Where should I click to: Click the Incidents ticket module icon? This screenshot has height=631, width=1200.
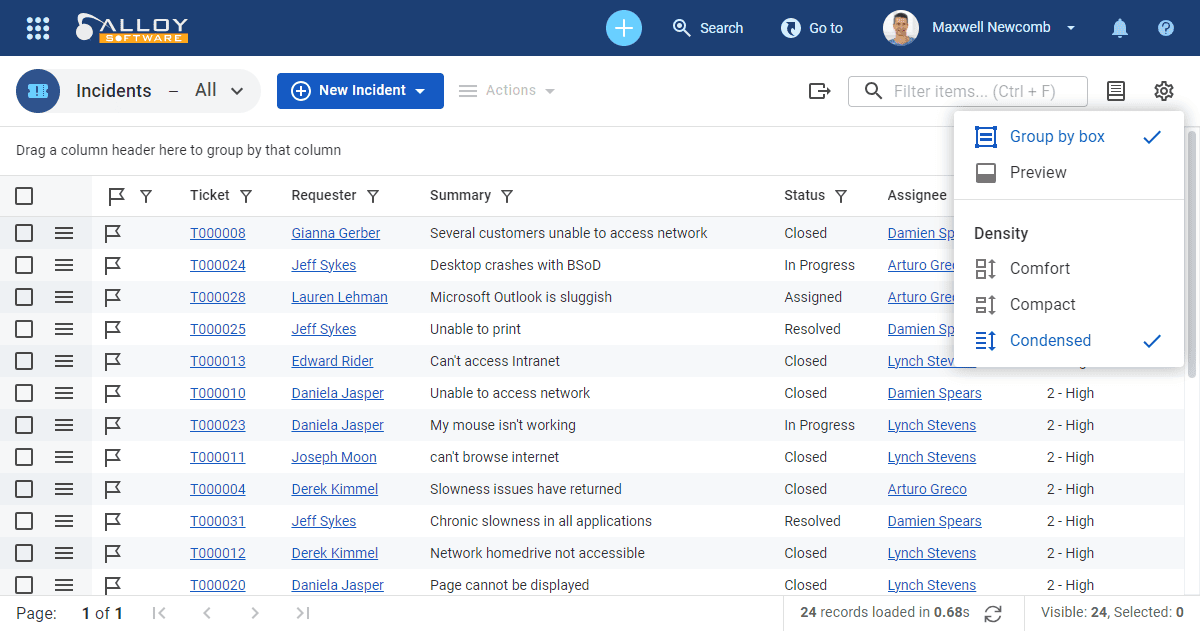coord(38,91)
